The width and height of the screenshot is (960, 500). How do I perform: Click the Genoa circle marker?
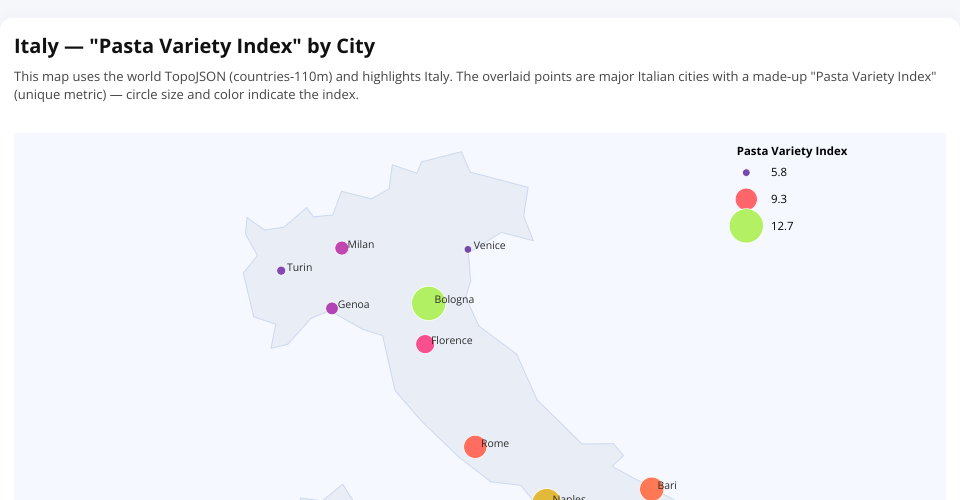coord(332,308)
